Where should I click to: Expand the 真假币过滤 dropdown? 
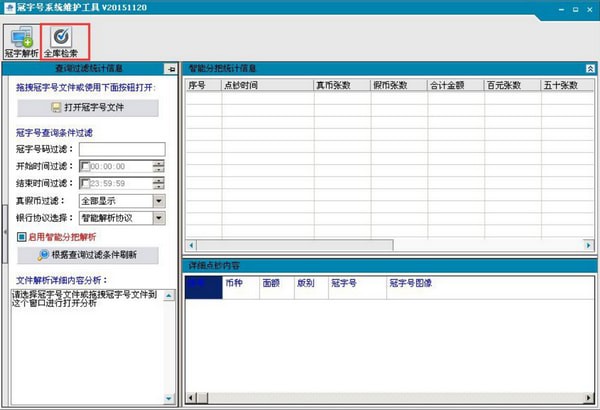(158, 200)
